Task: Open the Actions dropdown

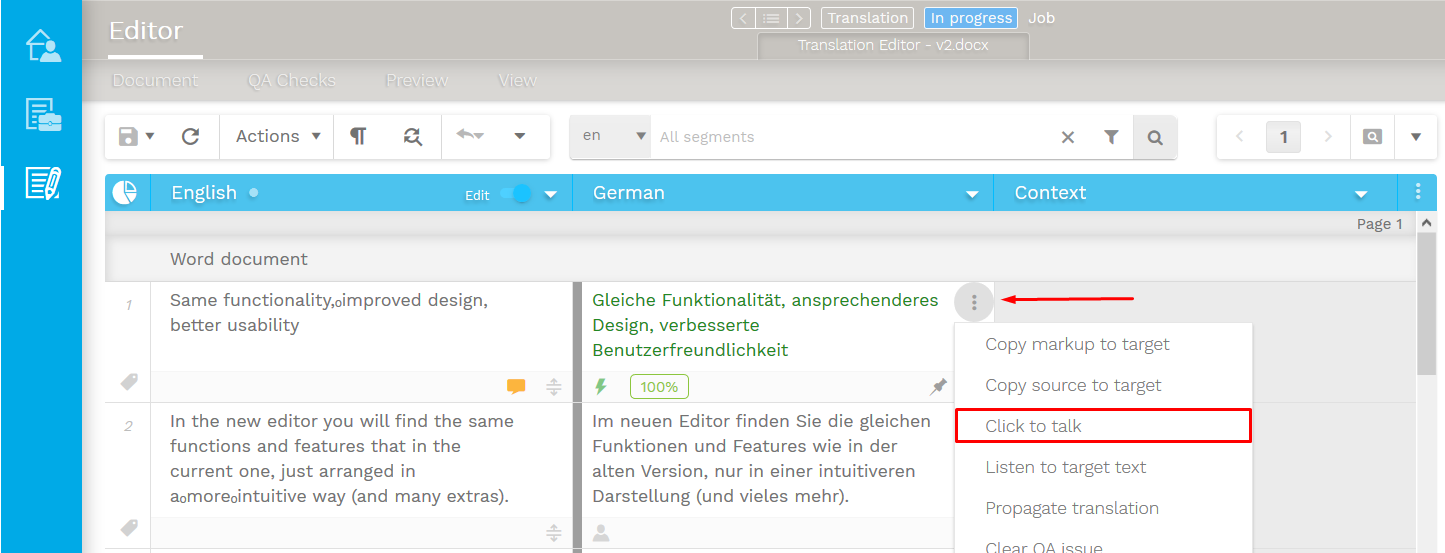Action: tap(277, 137)
